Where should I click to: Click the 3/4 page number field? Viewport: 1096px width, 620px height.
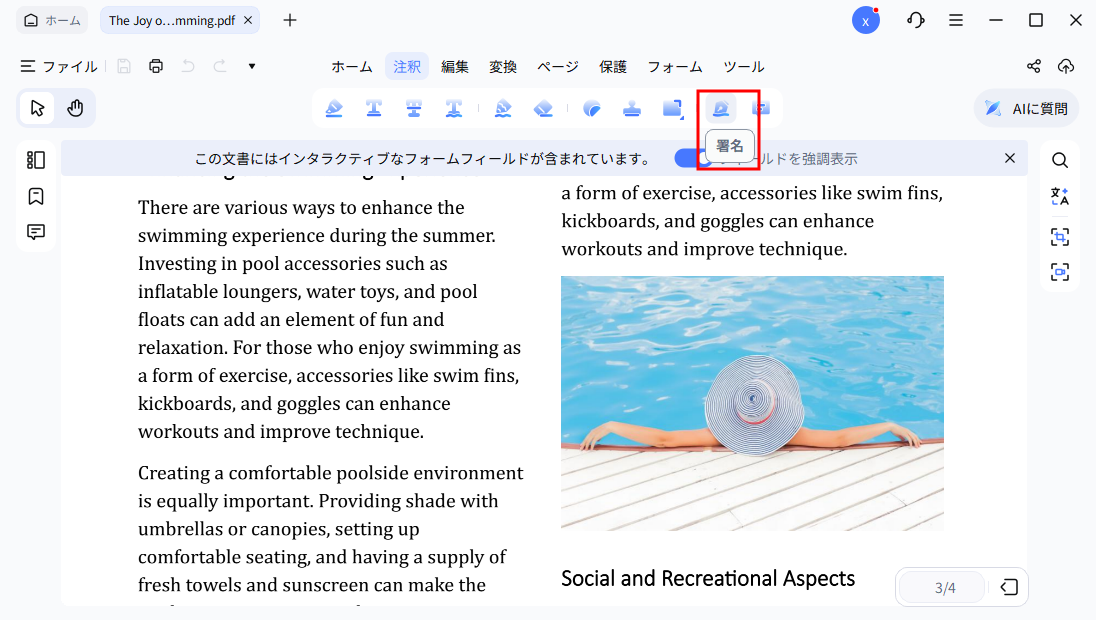click(x=944, y=588)
